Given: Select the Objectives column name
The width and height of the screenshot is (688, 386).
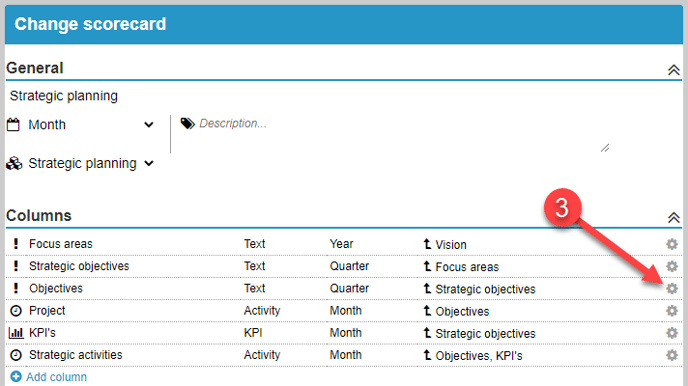Looking at the screenshot, I should [x=56, y=289].
